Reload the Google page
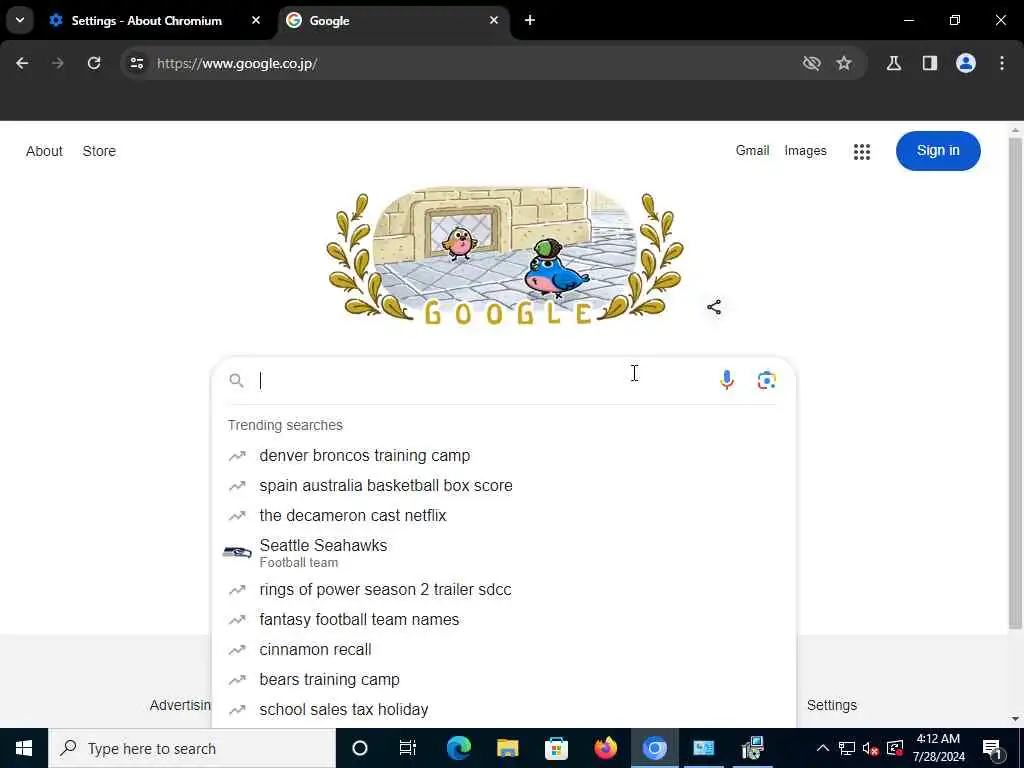This screenshot has width=1024, height=768. 94,63
